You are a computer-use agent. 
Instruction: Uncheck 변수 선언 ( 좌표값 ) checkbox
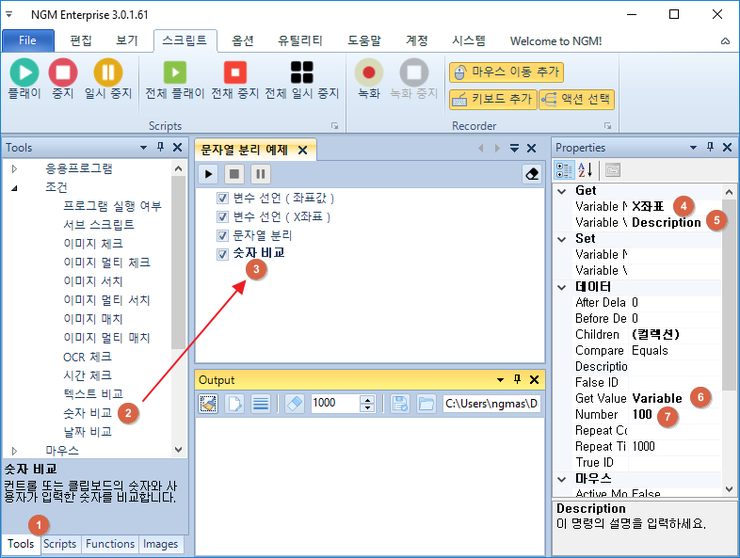click(x=222, y=198)
